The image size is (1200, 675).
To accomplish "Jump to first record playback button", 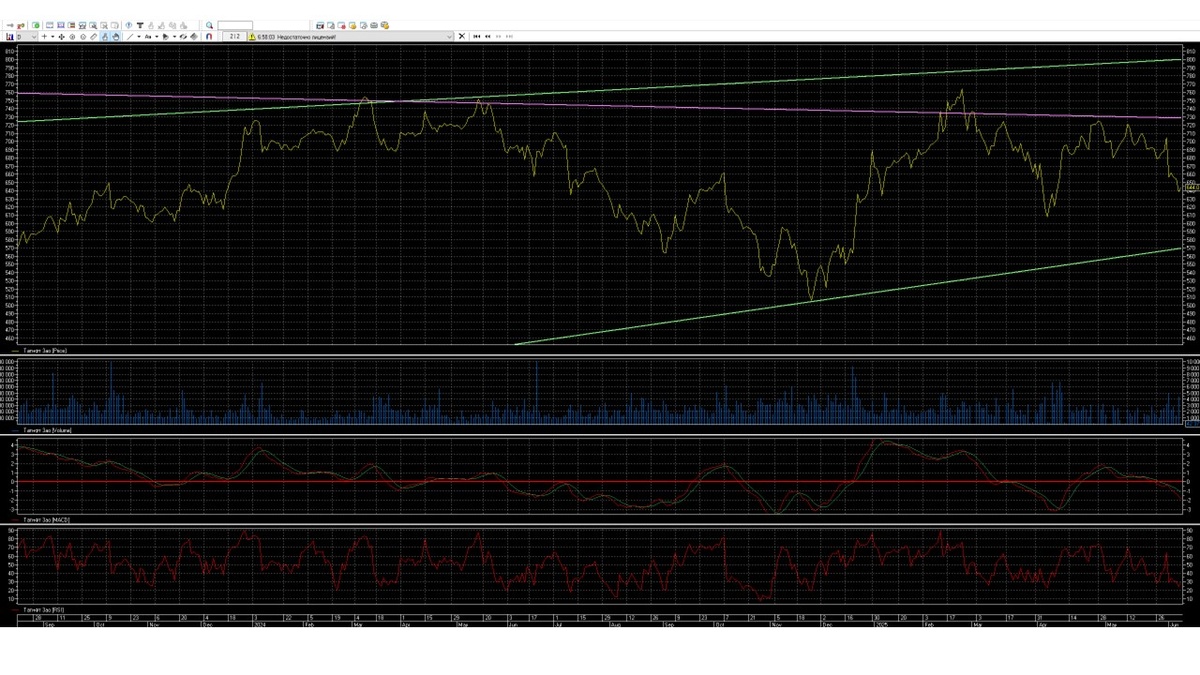I will tap(477, 36).
